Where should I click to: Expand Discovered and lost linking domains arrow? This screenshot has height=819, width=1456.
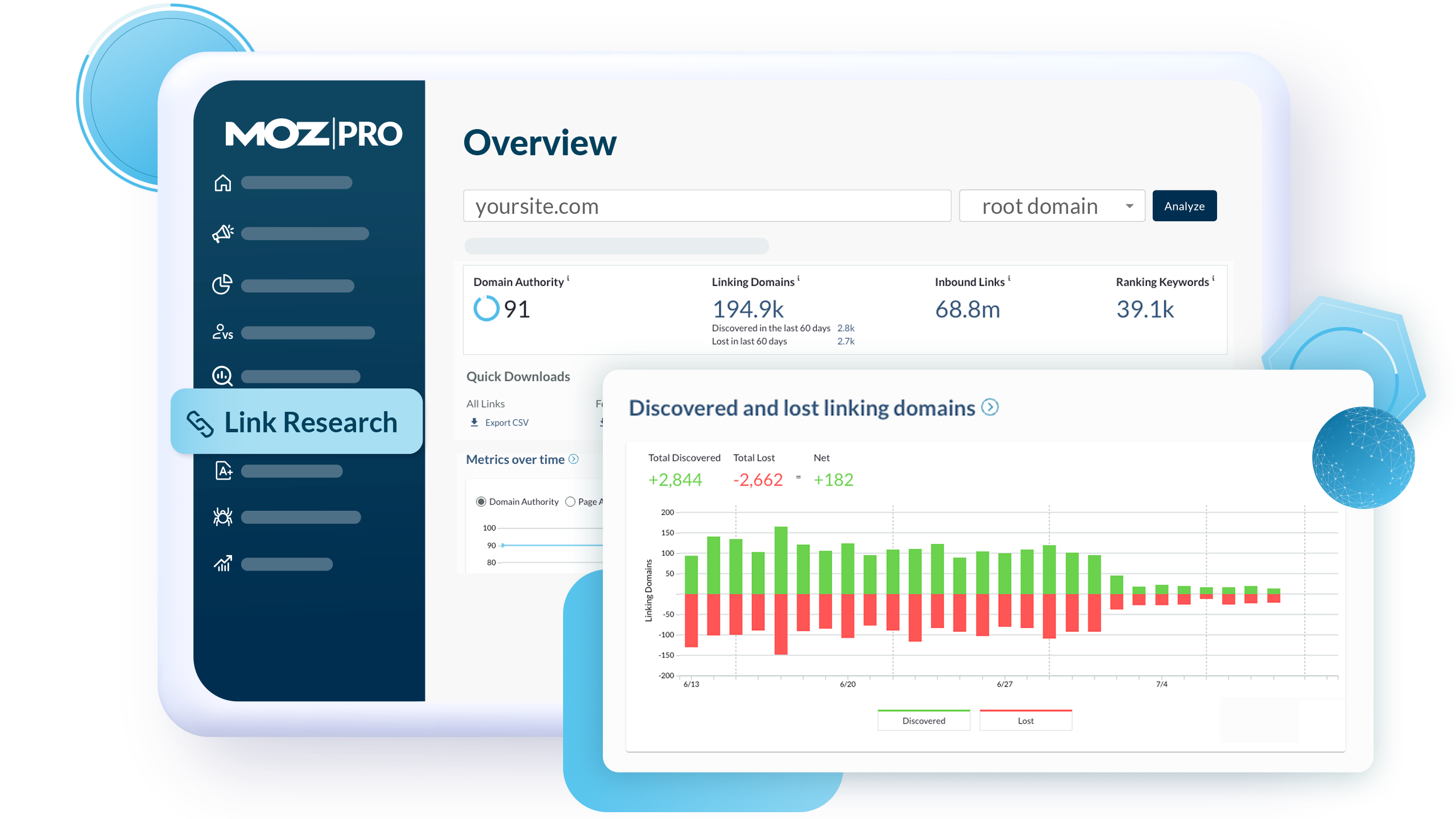[990, 407]
